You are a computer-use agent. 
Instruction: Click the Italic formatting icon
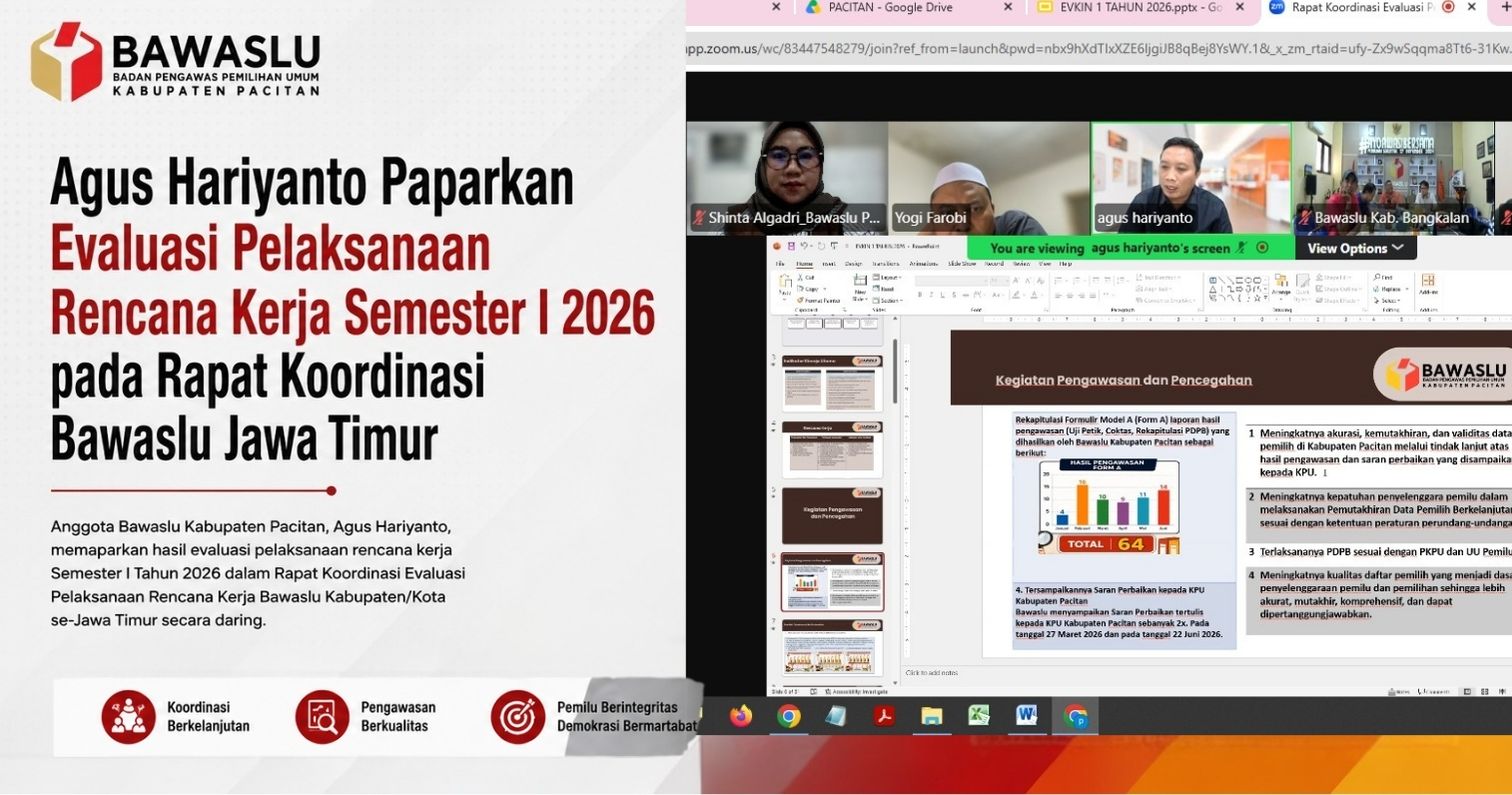(931, 295)
